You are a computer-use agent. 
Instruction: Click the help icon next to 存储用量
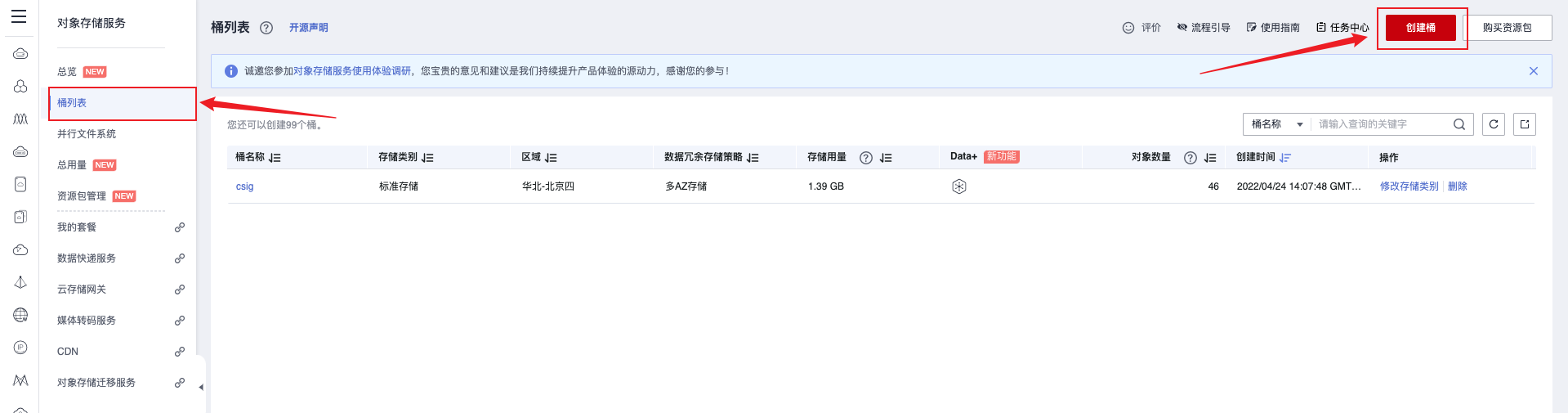coord(866,158)
